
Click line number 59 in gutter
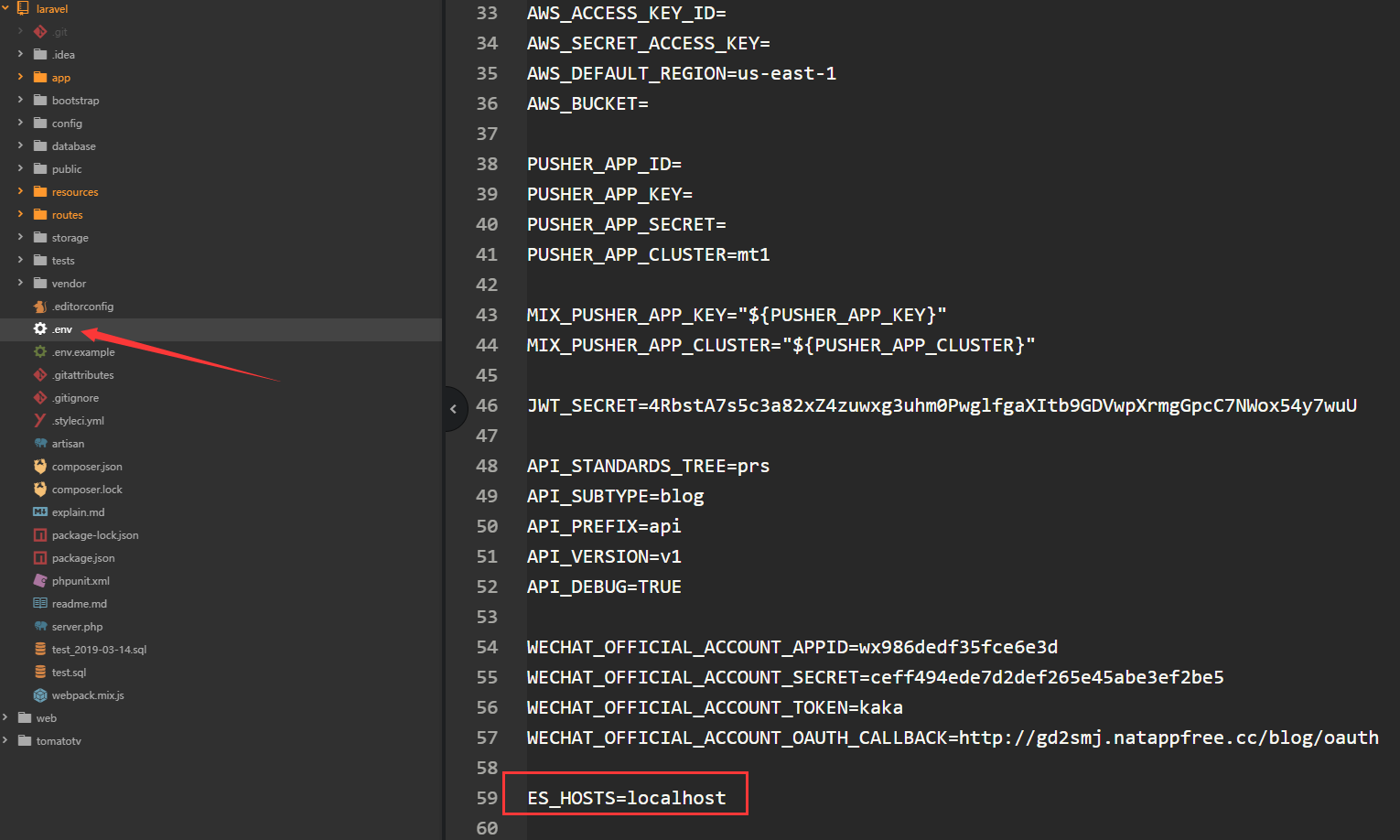[487, 798]
